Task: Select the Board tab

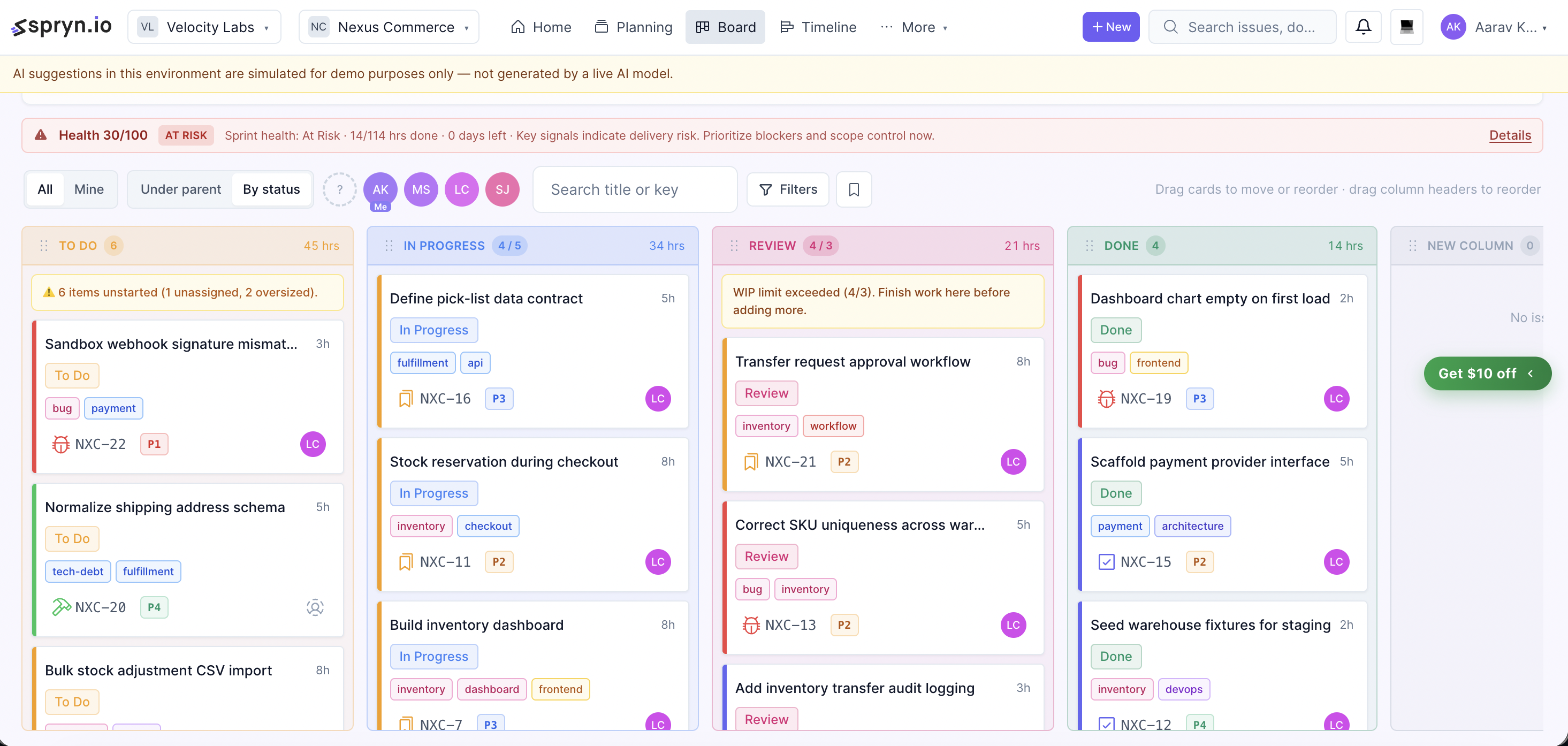Action: pos(725,27)
